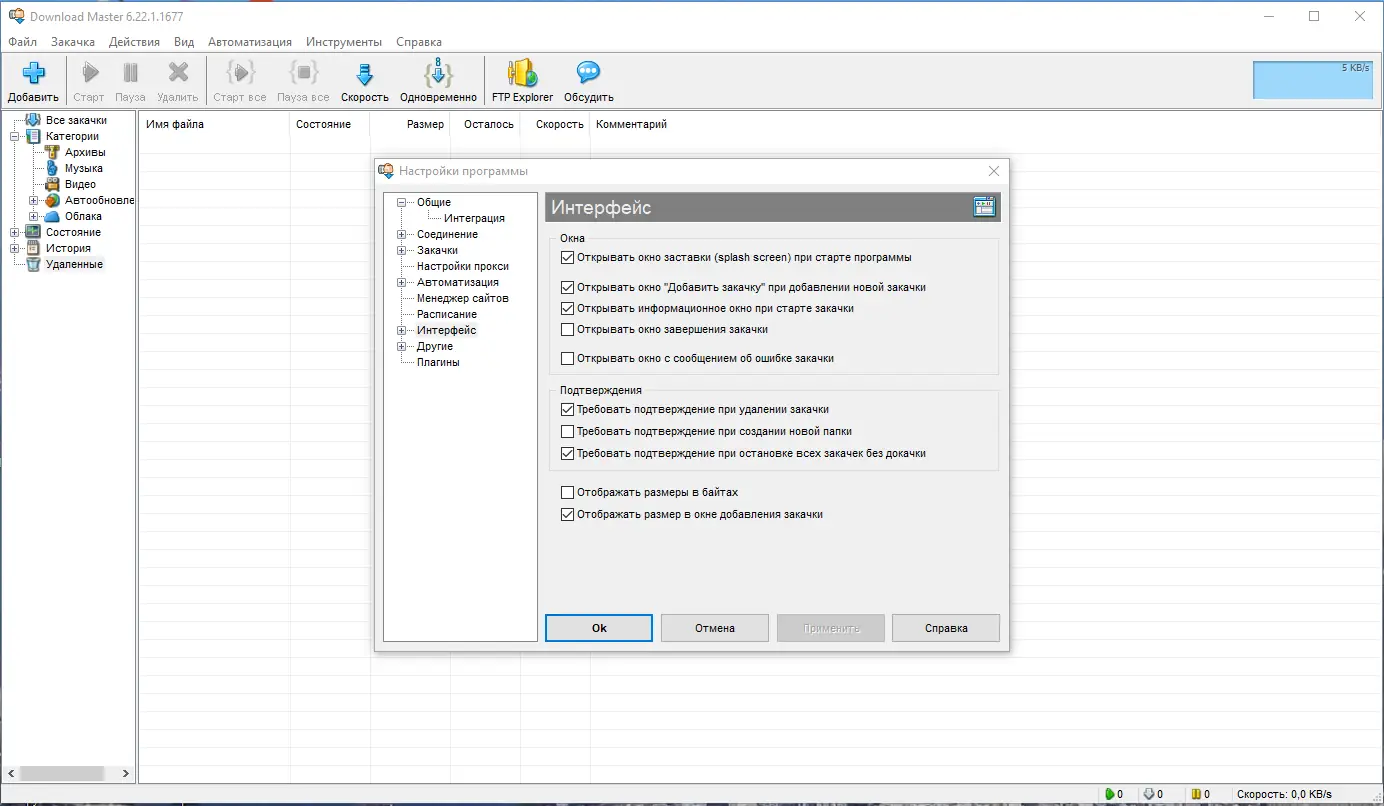Confirm settings with the Ok button

click(x=599, y=628)
